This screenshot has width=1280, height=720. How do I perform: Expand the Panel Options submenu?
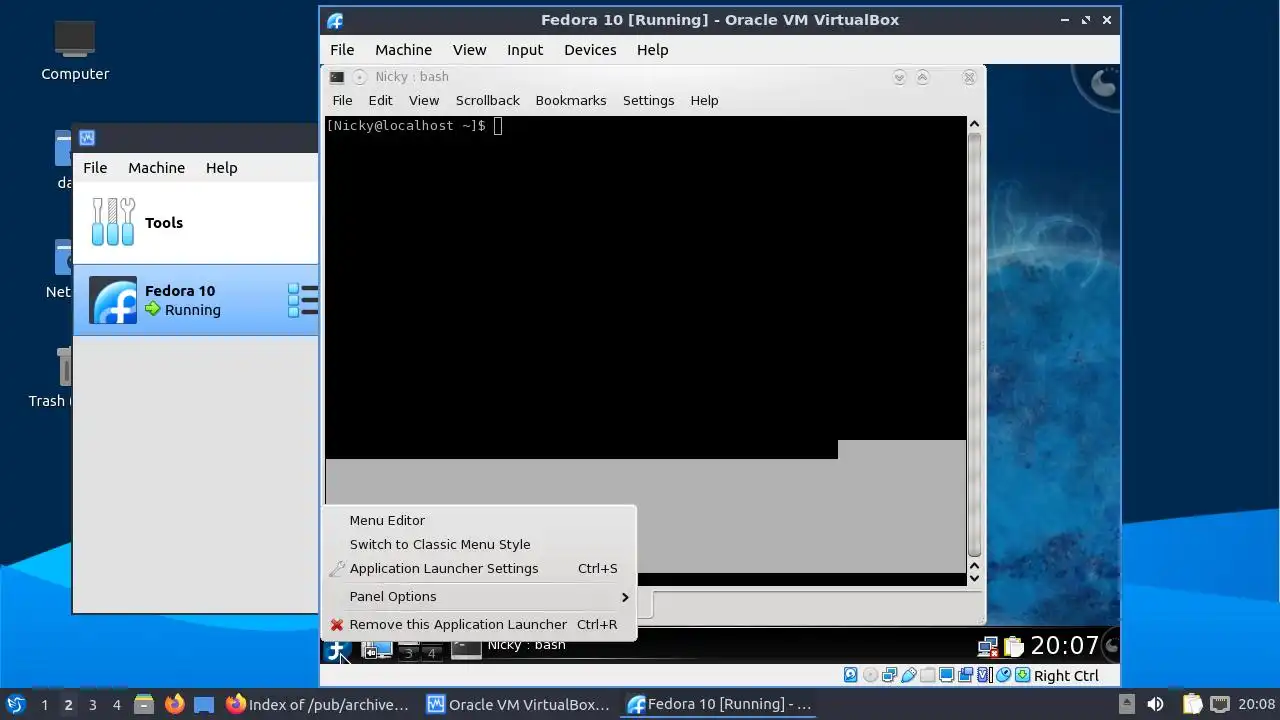(478, 596)
